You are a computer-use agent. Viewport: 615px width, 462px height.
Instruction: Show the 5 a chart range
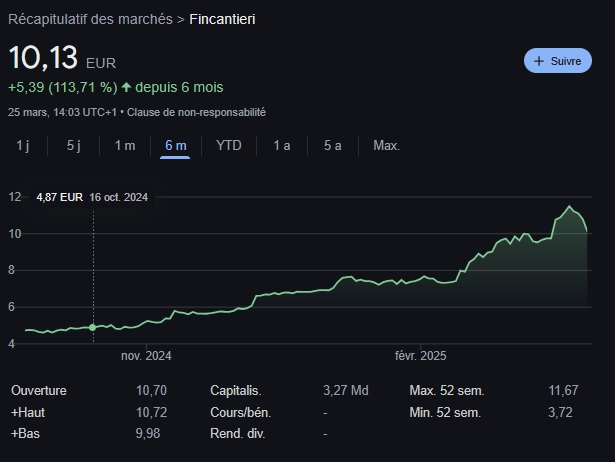coord(332,145)
